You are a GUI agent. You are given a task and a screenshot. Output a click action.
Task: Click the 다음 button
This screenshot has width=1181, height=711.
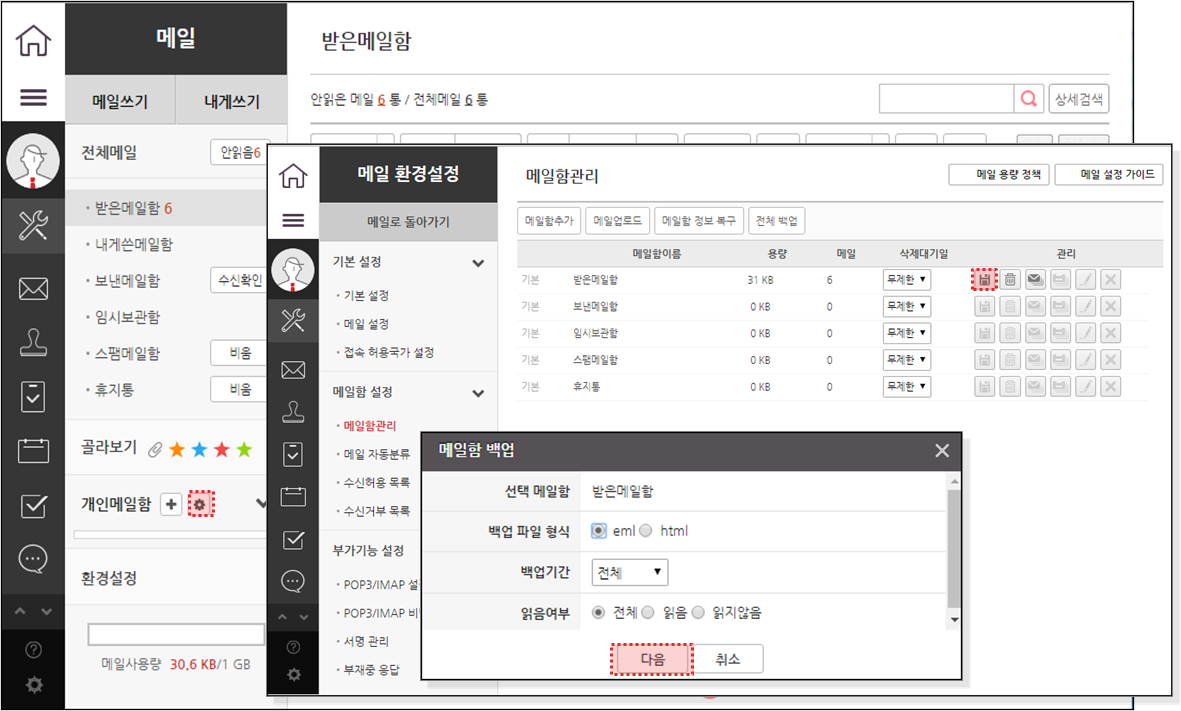(652, 659)
